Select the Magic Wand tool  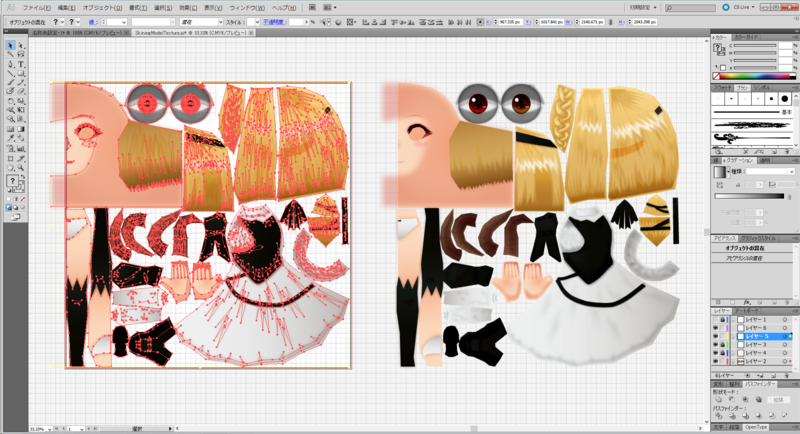point(10,54)
